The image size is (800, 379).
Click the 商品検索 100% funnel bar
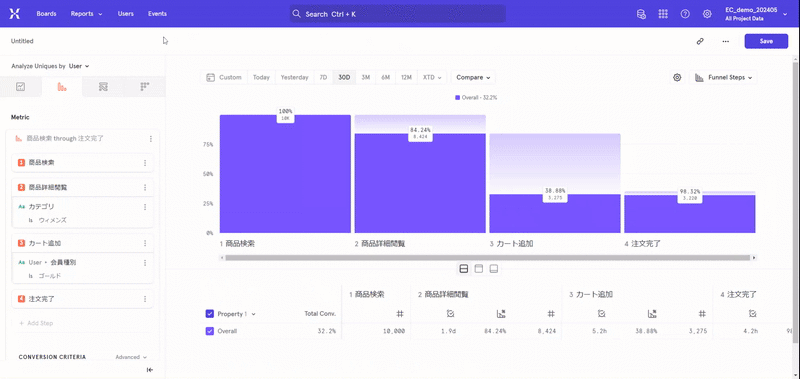[285, 174]
